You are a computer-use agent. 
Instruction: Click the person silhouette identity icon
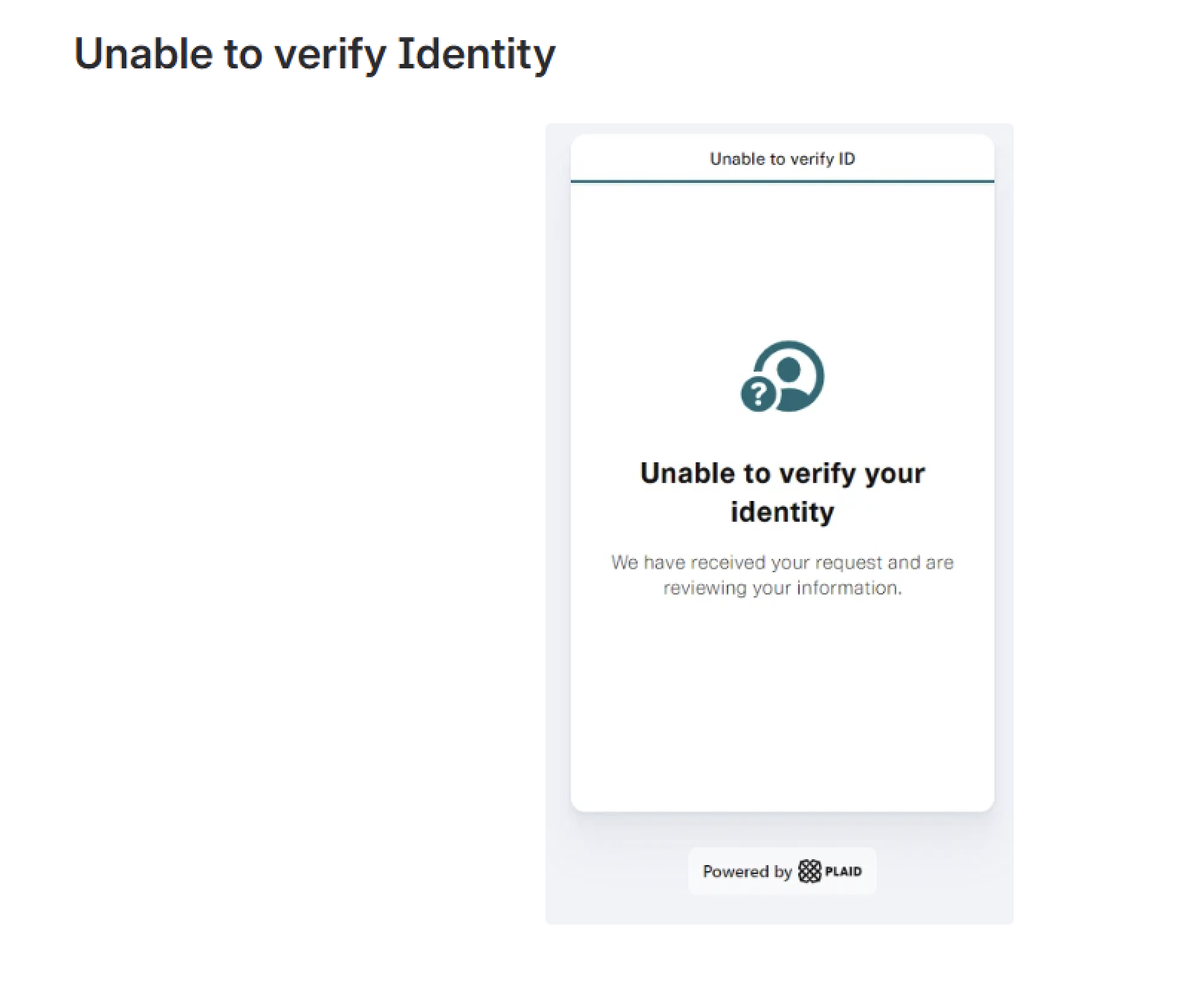[790, 375]
